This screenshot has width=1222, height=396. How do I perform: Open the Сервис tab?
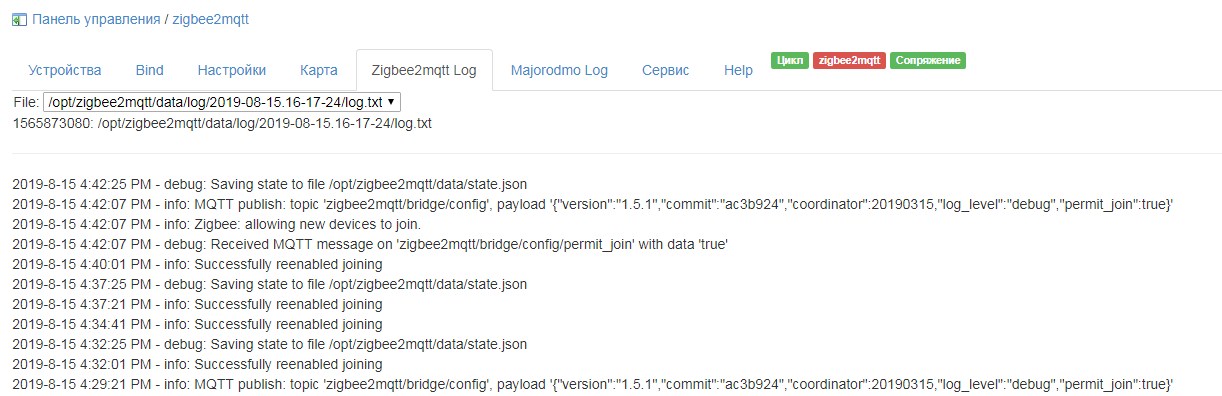click(x=666, y=70)
